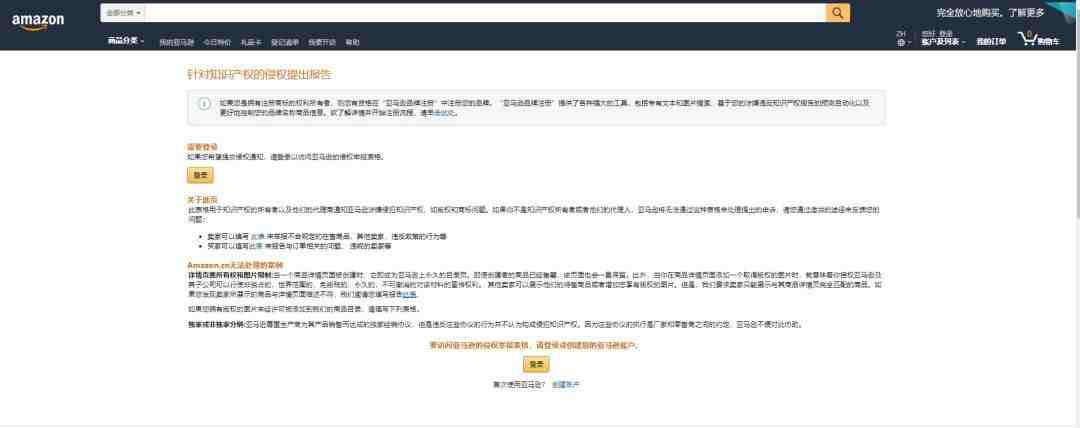1080x428 pixels.
Task: Click the centered 登录 button near page bottom
Action: click(537, 365)
